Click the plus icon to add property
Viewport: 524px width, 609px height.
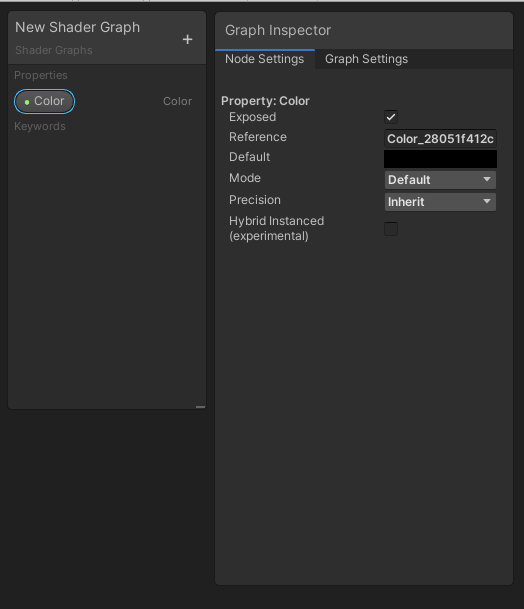[187, 39]
